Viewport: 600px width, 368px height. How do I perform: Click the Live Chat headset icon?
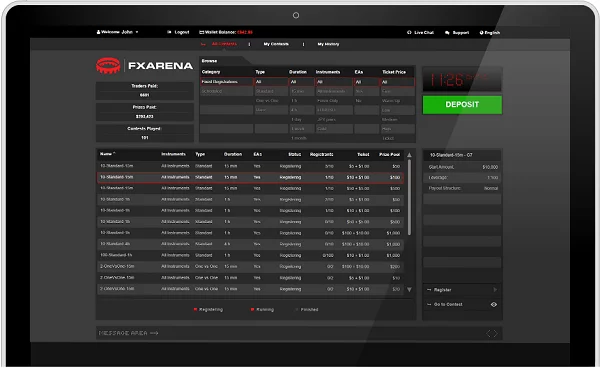(409, 33)
